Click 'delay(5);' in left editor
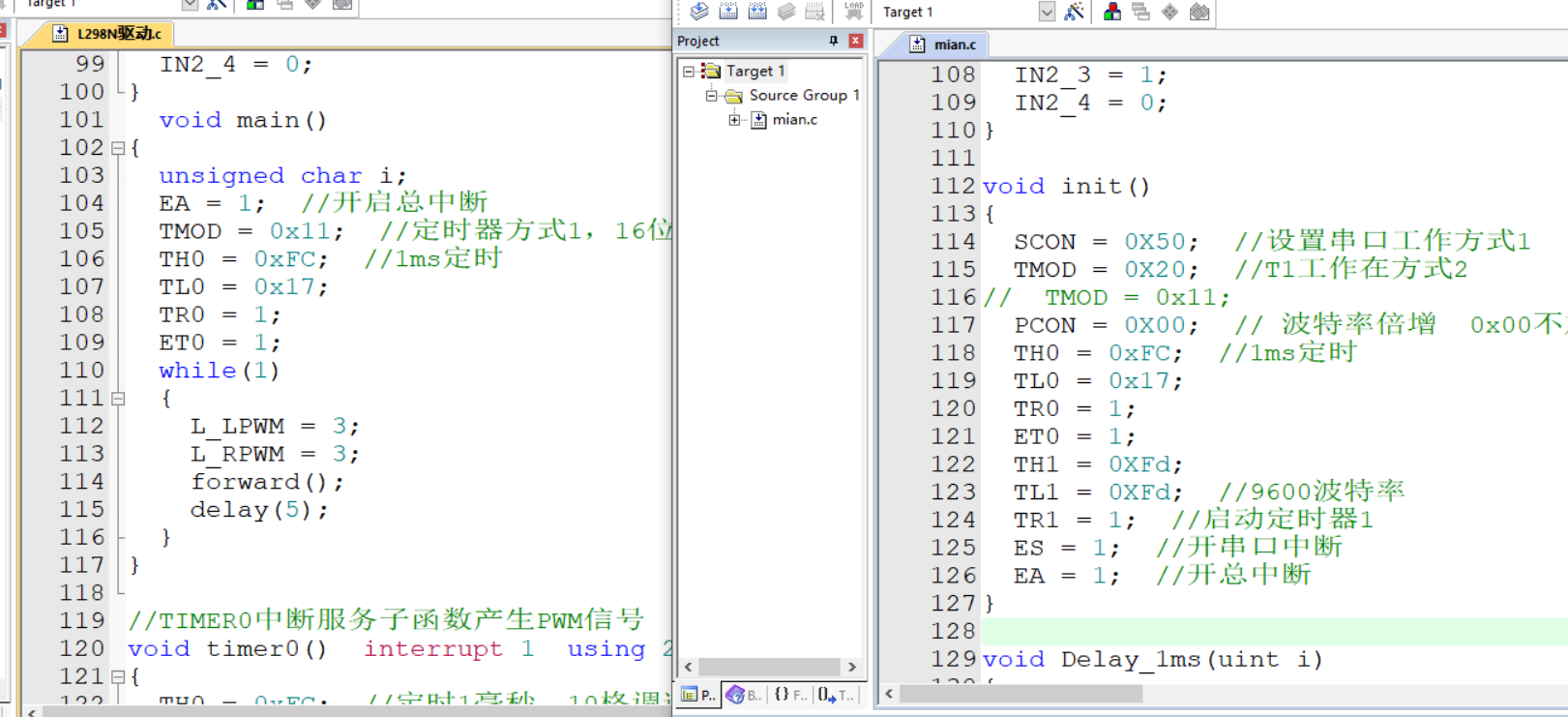This screenshot has width=1568, height=717. pos(259,510)
